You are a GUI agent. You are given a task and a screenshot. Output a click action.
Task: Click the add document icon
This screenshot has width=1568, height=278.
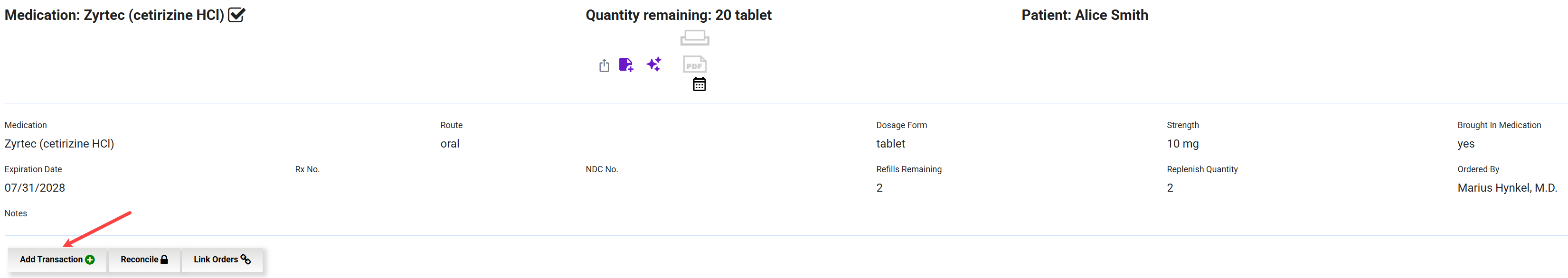point(626,65)
